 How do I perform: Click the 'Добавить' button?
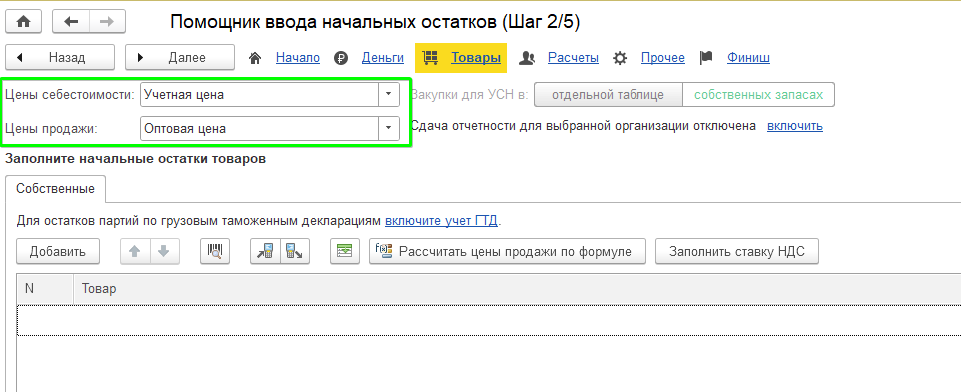point(58,251)
